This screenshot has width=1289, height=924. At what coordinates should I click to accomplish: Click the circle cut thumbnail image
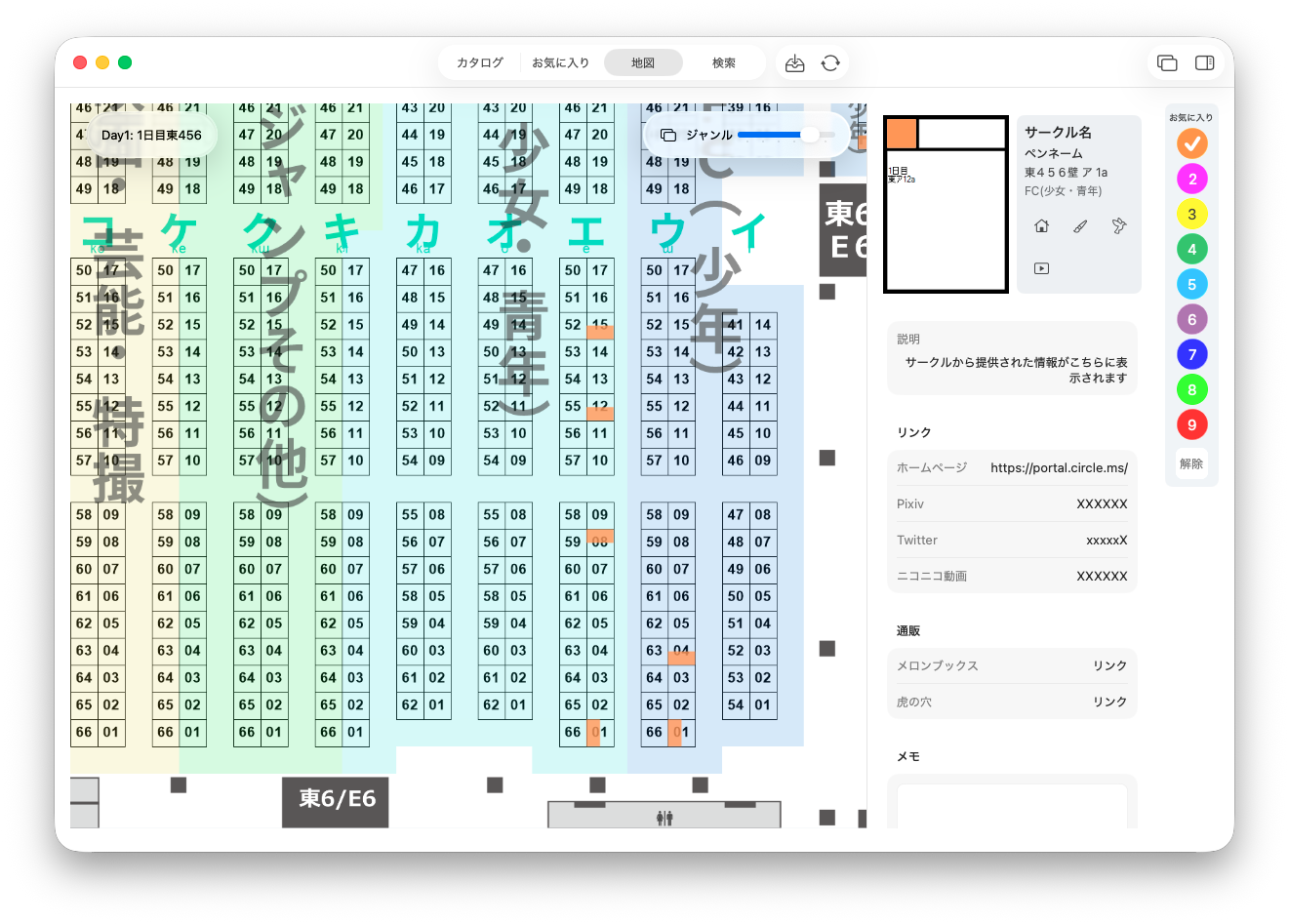click(x=946, y=204)
